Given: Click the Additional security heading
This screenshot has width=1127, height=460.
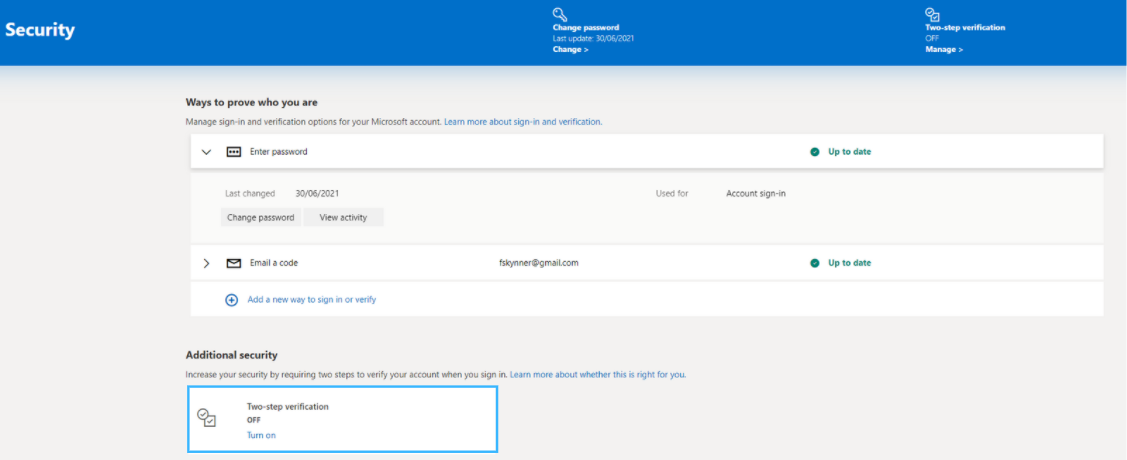Looking at the screenshot, I should coord(231,355).
